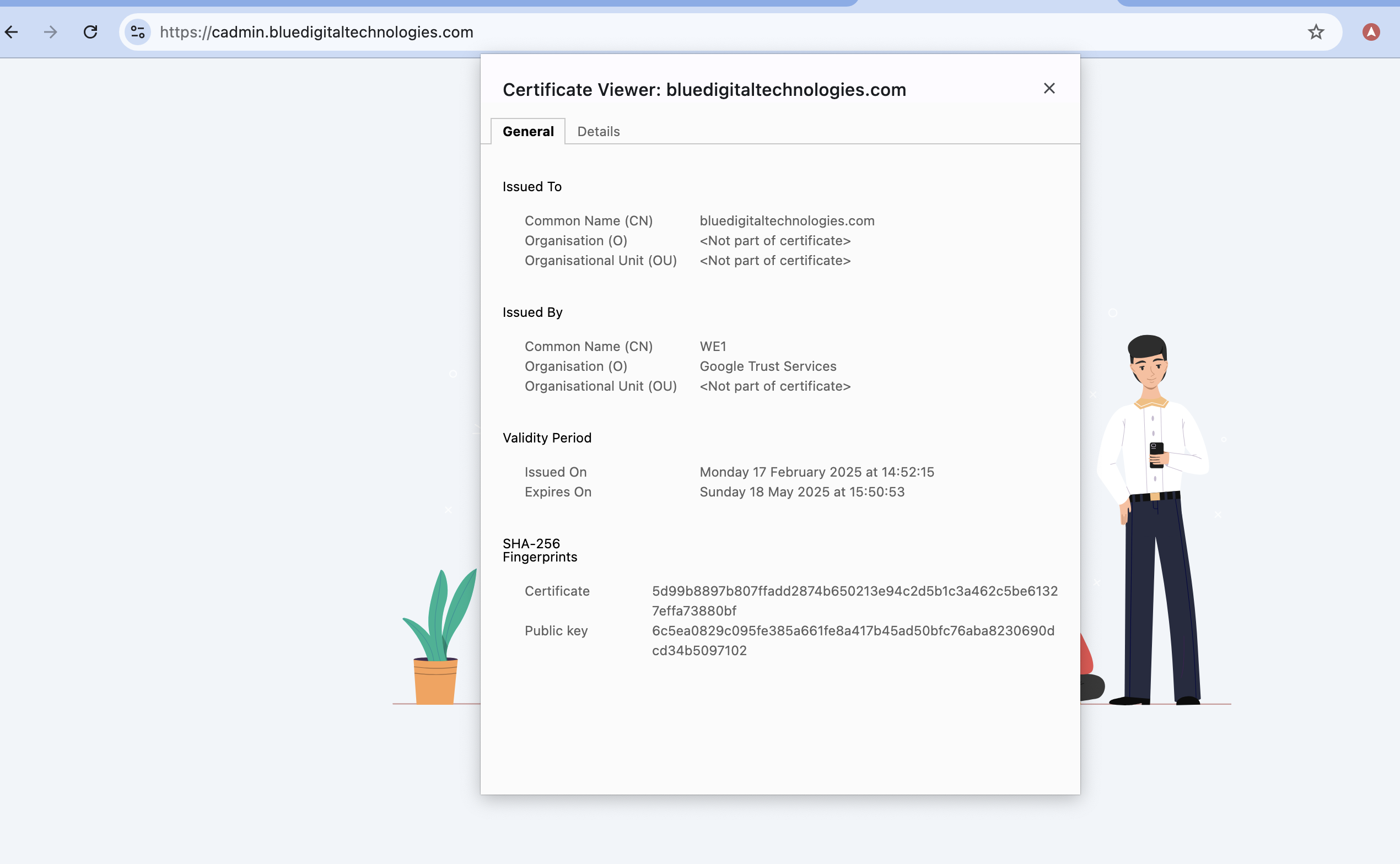
Task: Click the public key fingerprint value
Action: (x=852, y=640)
